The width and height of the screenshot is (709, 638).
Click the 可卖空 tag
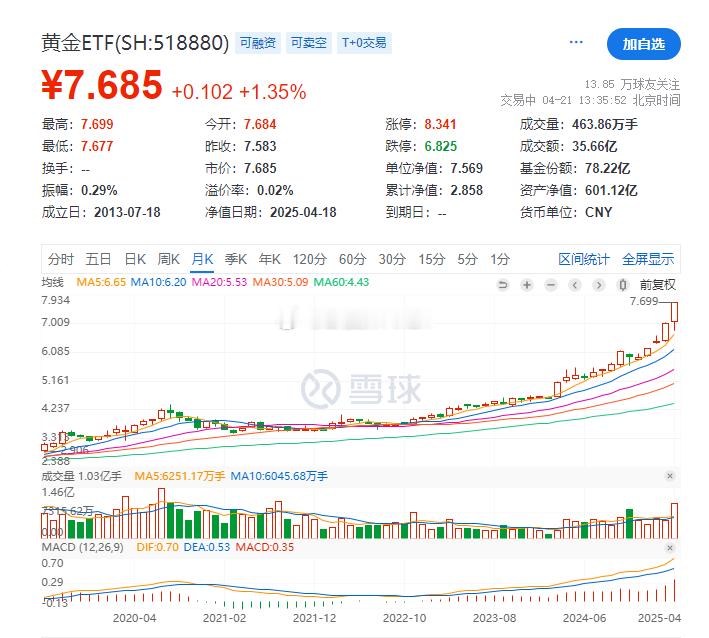click(x=309, y=43)
